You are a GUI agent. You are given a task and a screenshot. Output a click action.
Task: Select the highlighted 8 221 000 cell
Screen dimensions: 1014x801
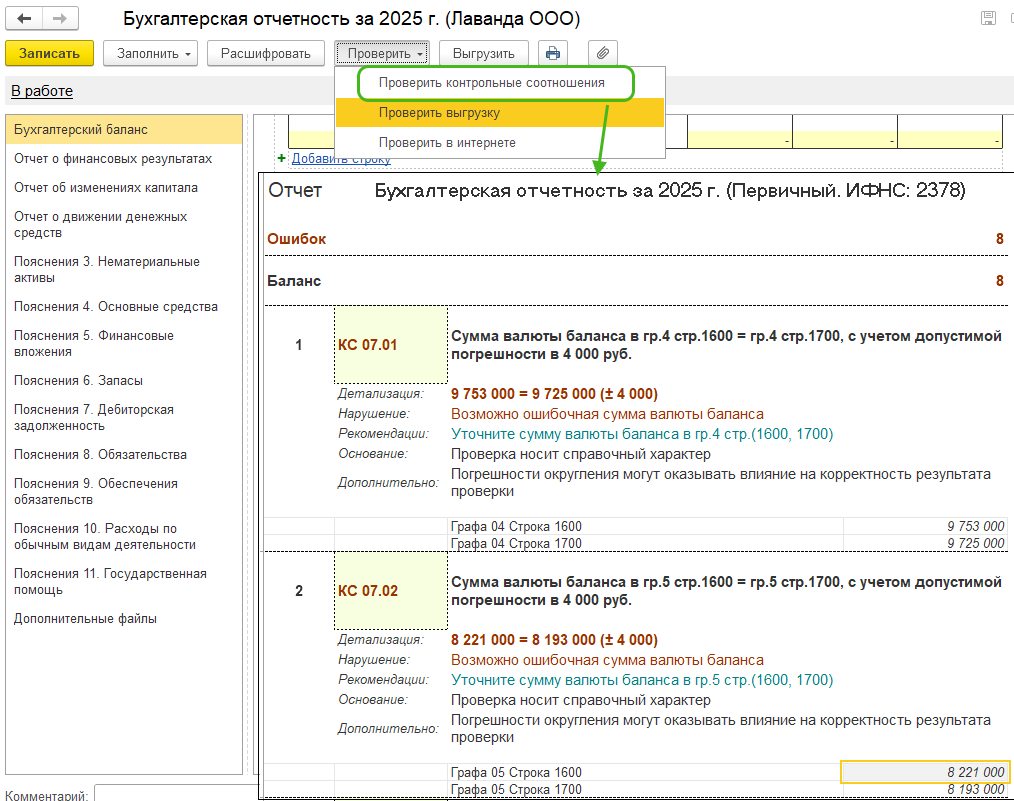(x=925, y=772)
